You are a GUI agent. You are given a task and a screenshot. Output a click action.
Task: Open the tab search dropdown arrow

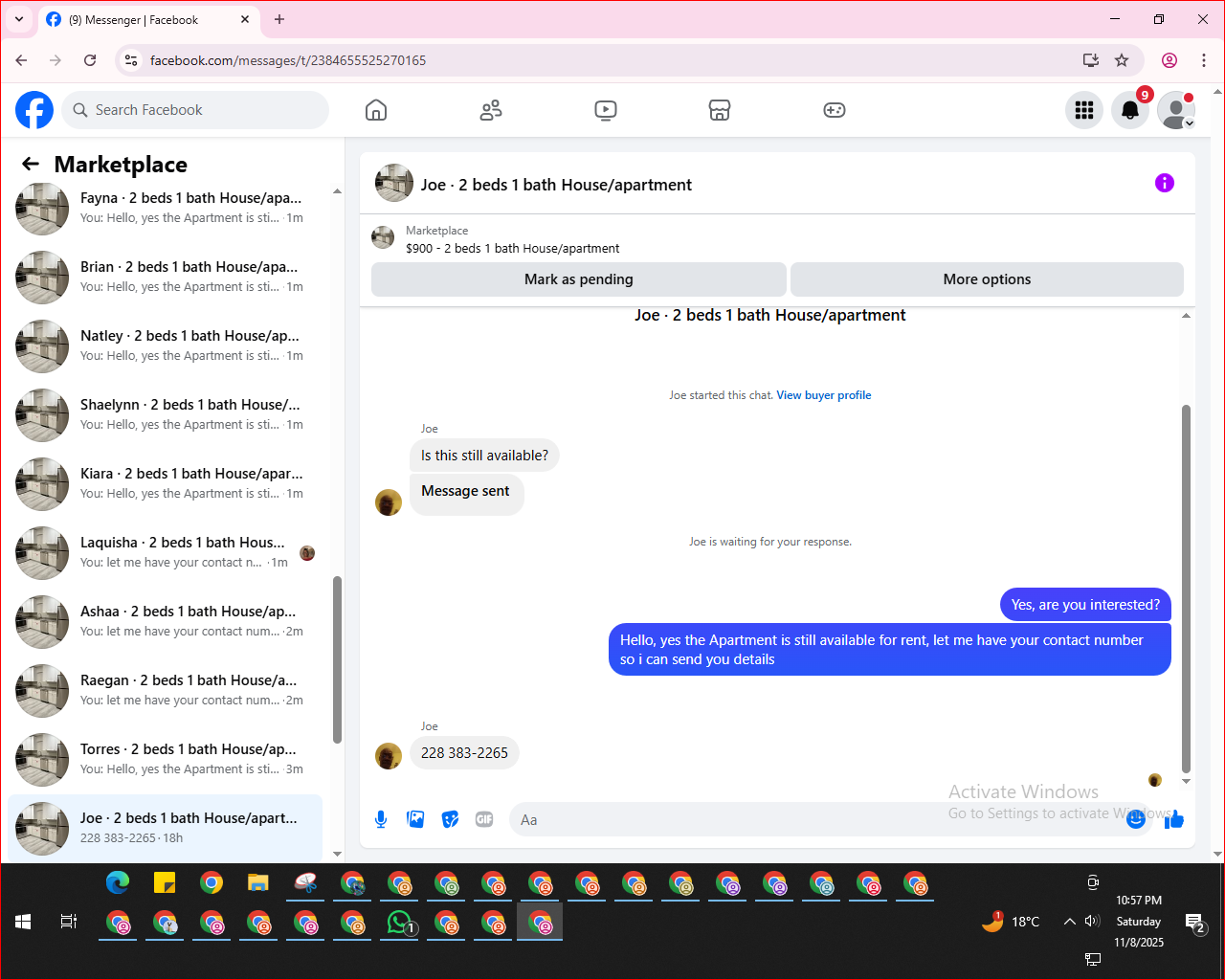tap(18, 19)
